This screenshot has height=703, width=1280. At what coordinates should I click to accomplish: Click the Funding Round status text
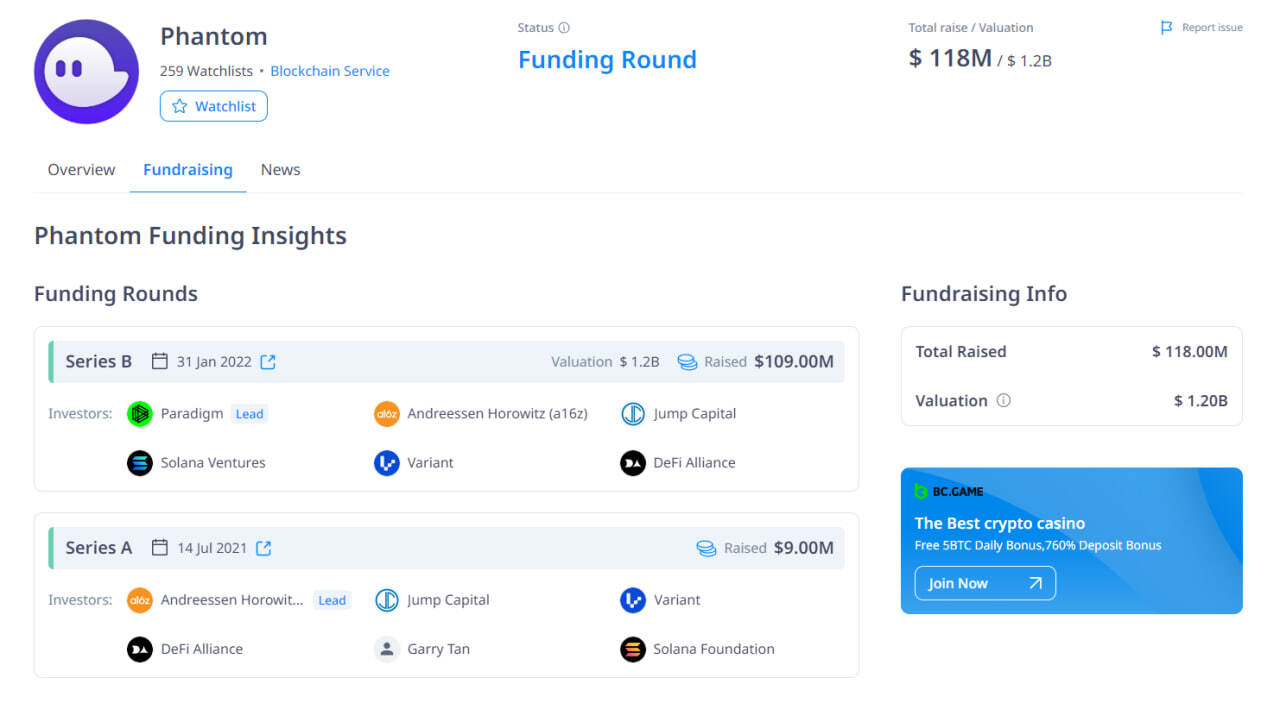coord(607,60)
